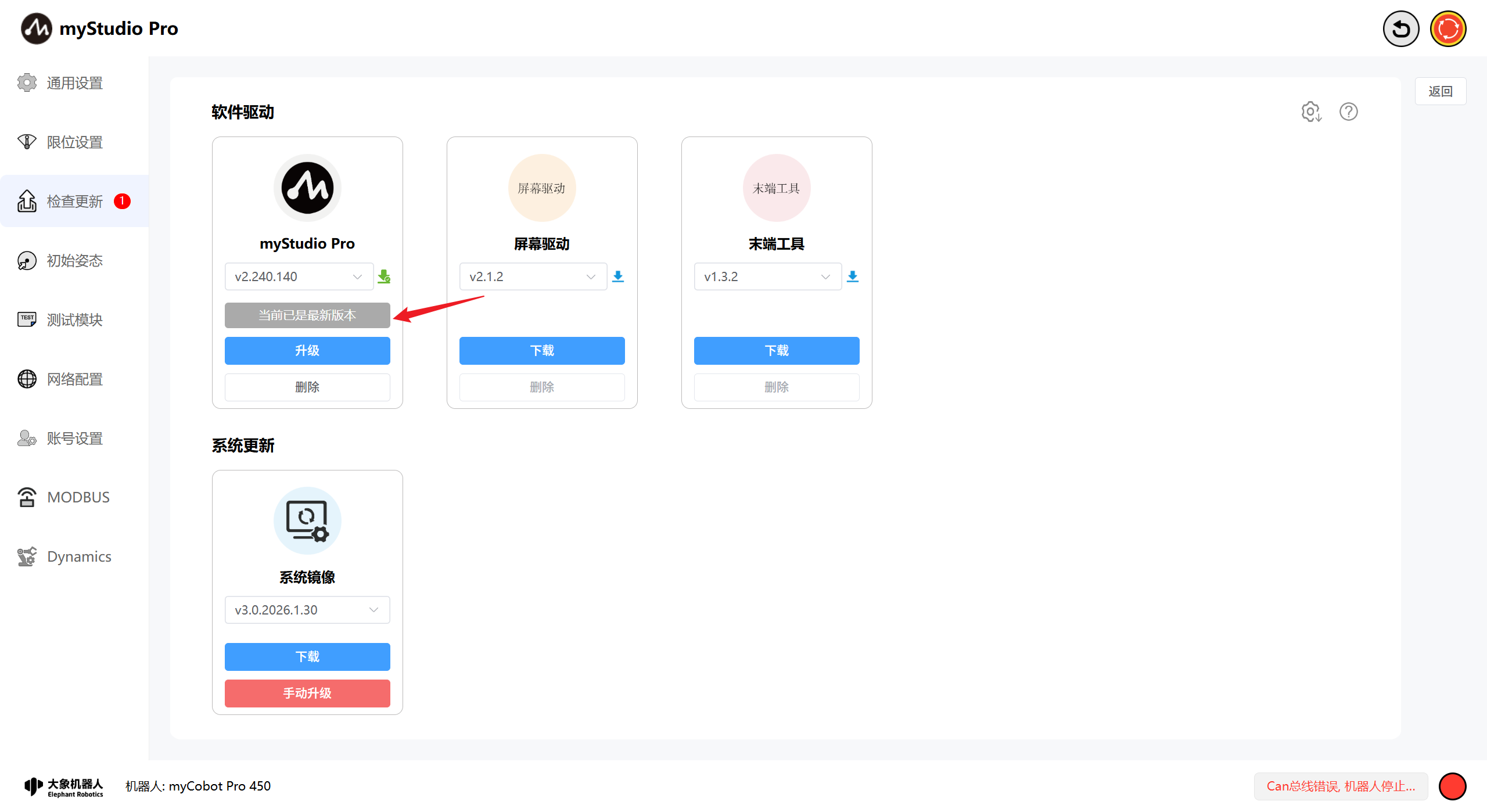Click the myStudio Pro logo in header
The width and height of the screenshot is (1487, 812).
click(36, 28)
